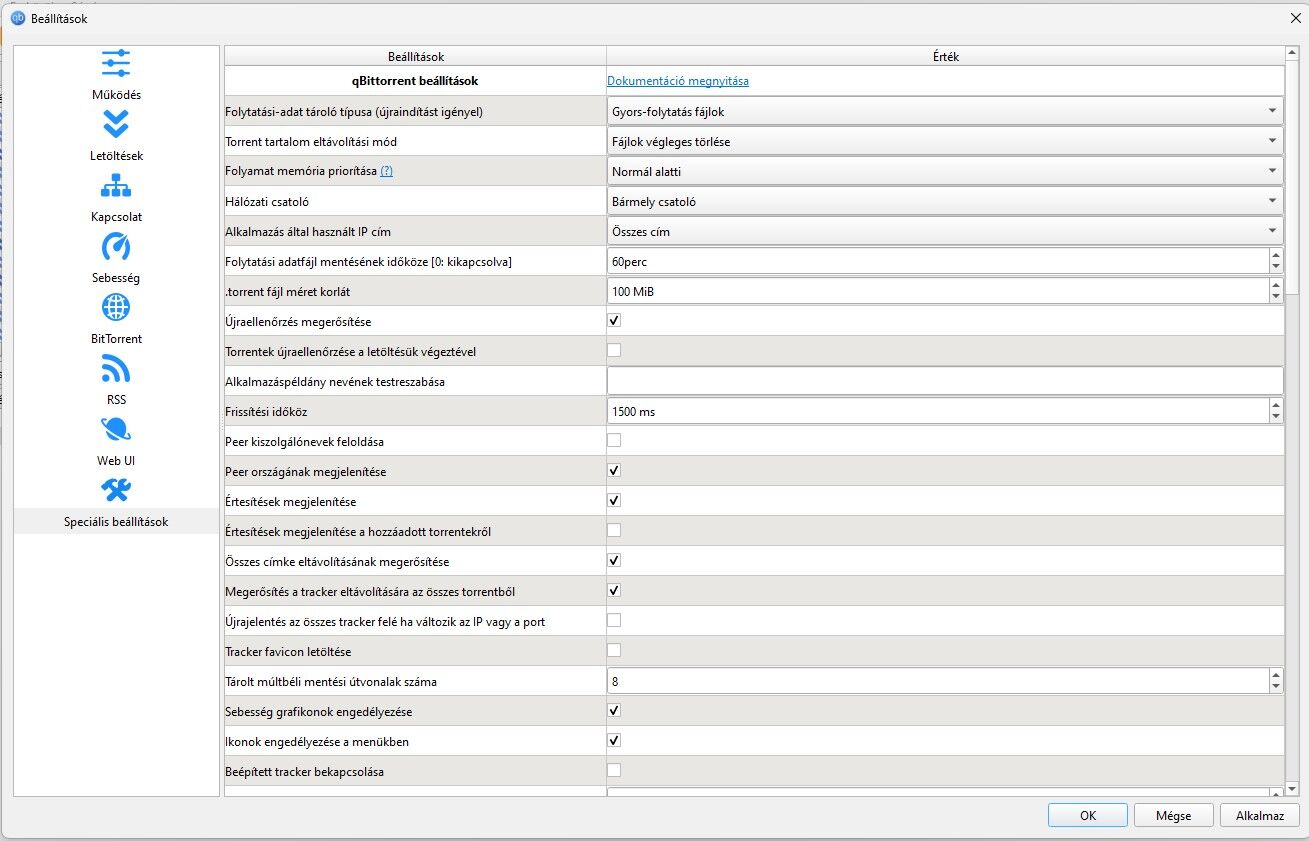Click the Dokumentáció megnyitása link
The width and height of the screenshot is (1309, 841).
click(x=678, y=81)
